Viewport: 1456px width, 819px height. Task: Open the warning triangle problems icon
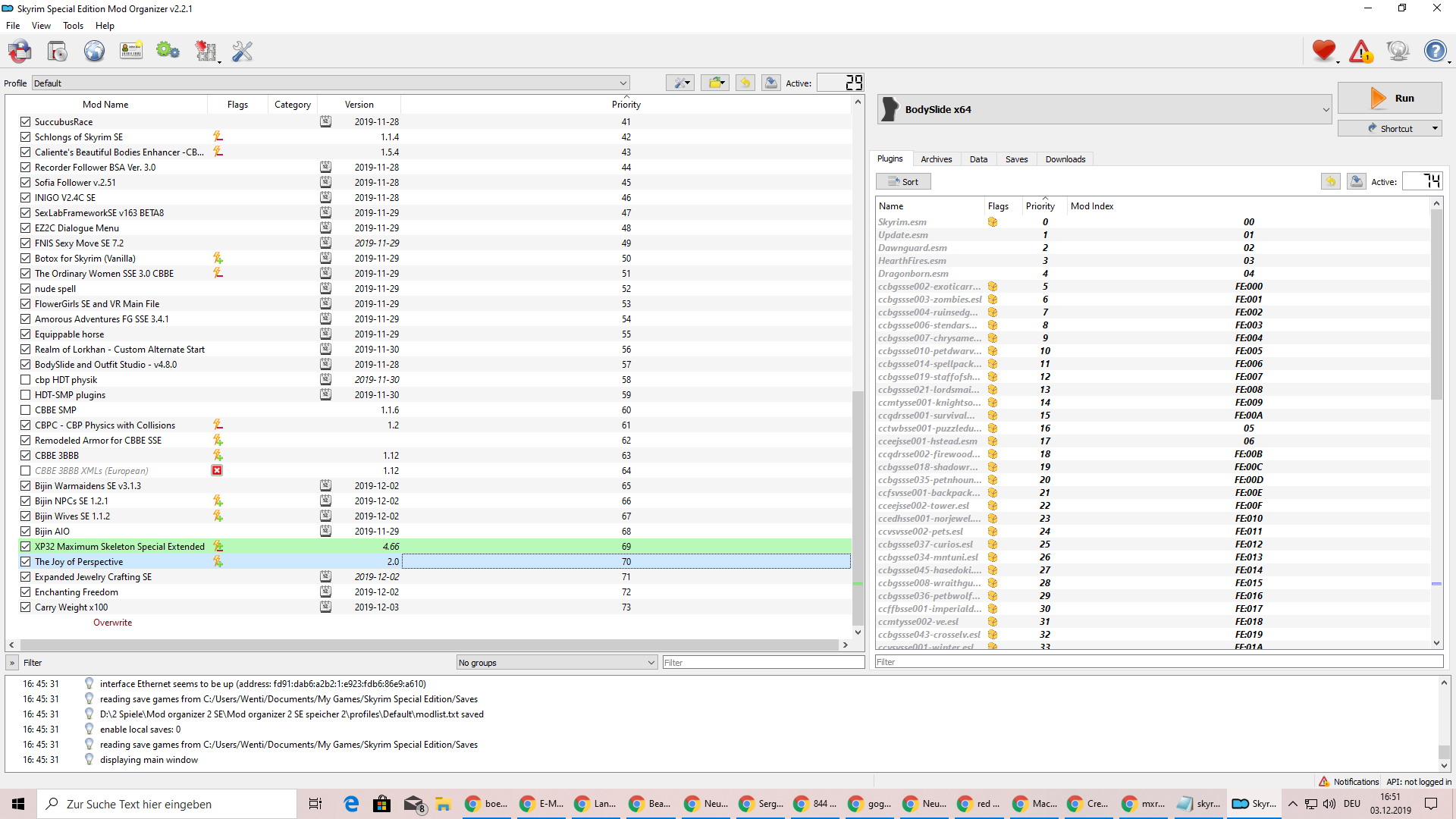click(1361, 52)
